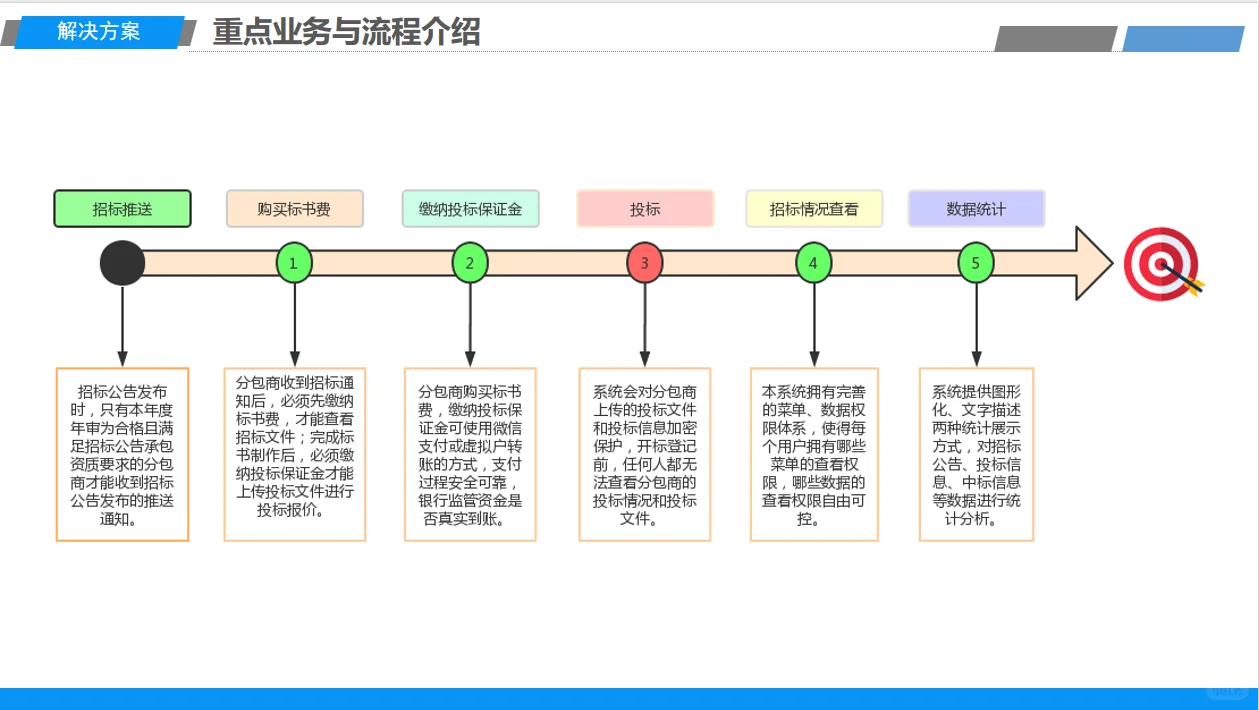Viewport: 1259px width, 710px height.
Task: Click the green circle numbered 1
Action: (x=294, y=263)
